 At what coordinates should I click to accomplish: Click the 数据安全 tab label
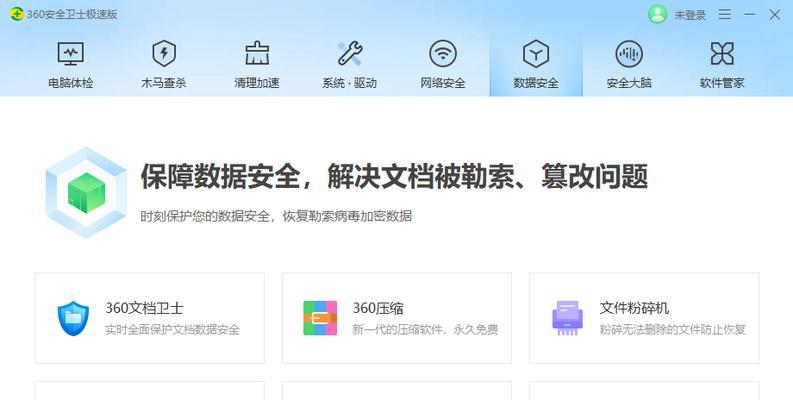tap(536, 83)
